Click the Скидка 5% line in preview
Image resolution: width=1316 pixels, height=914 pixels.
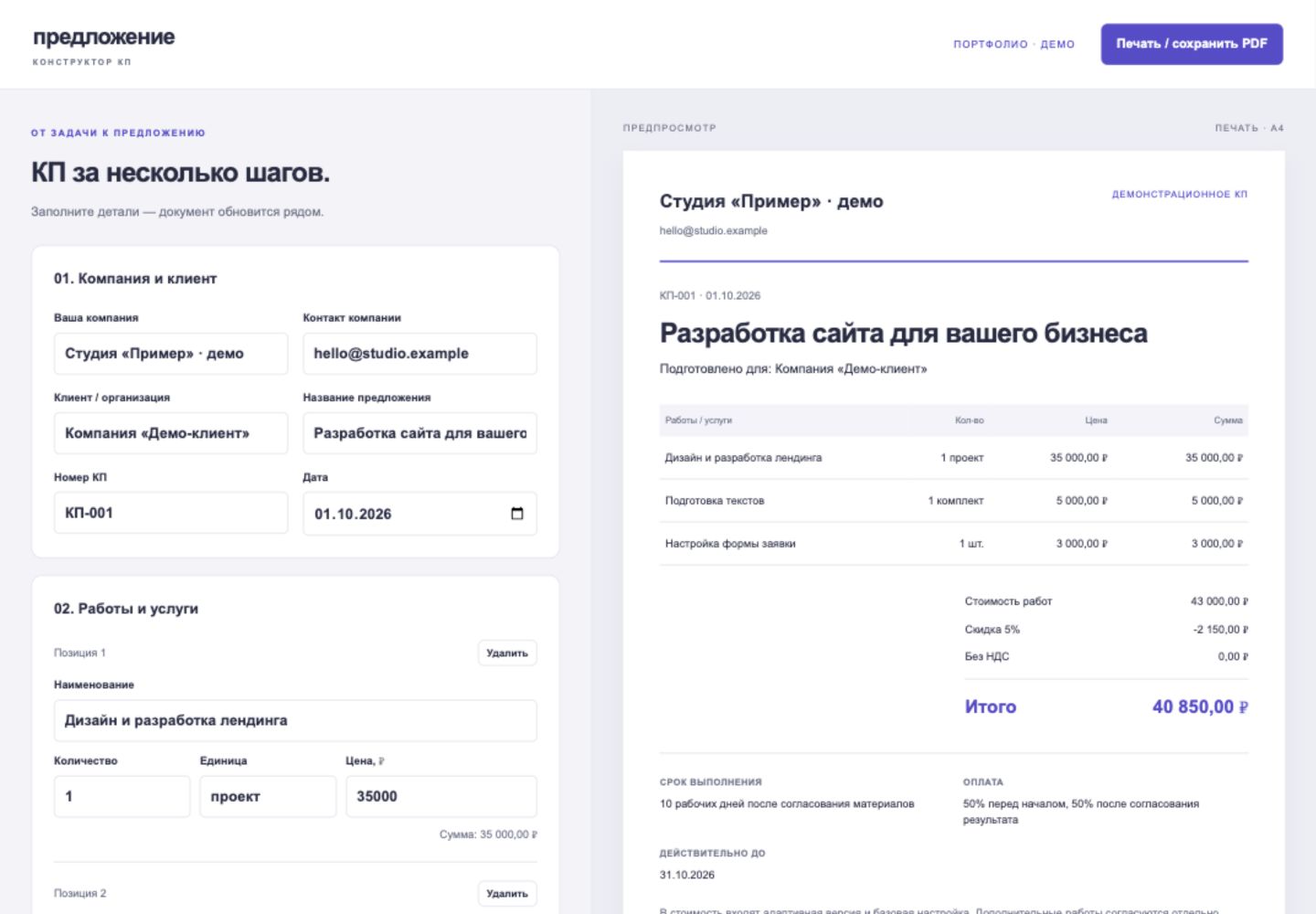coord(1106,630)
